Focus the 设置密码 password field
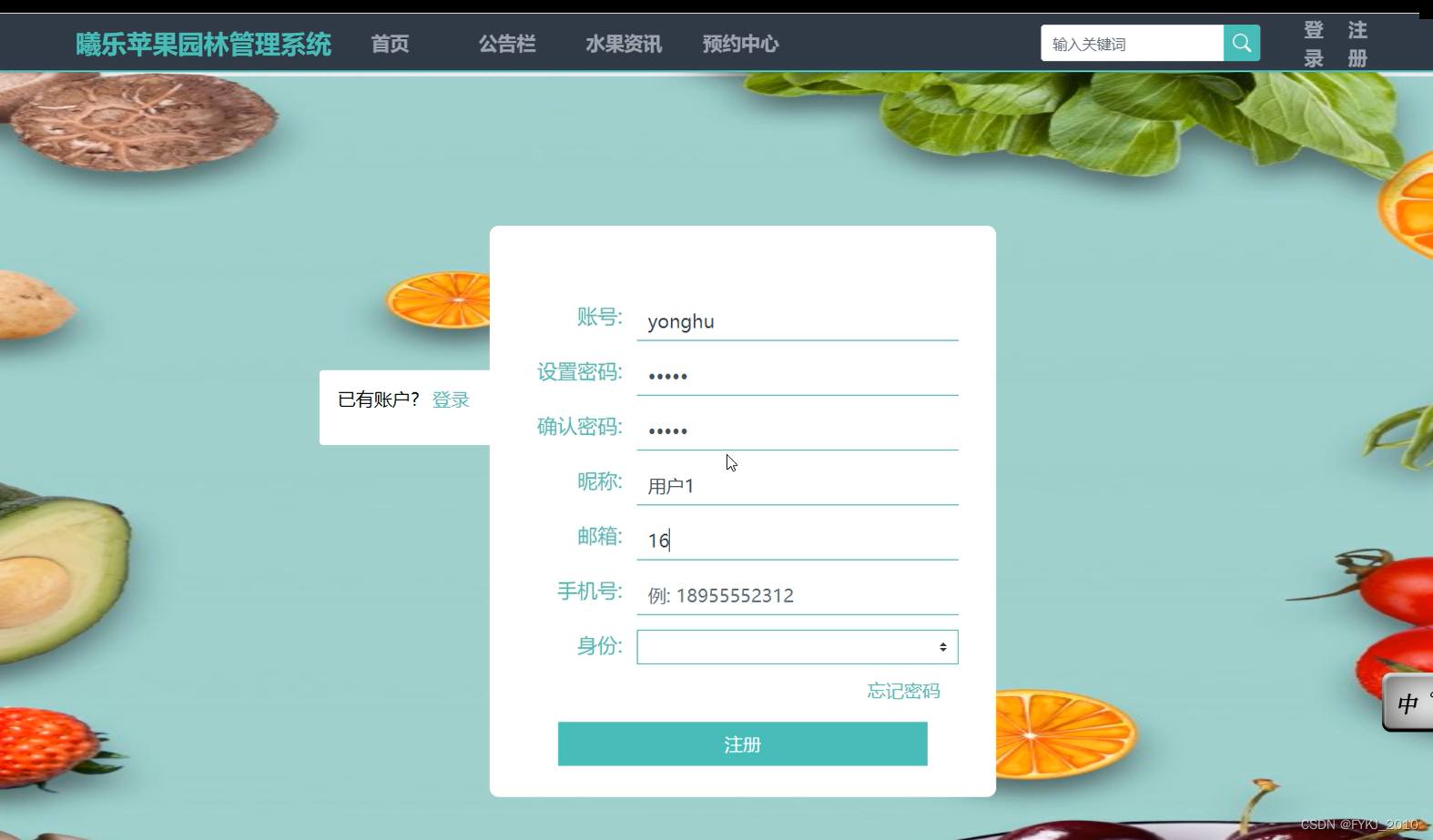1433x840 pixels. click(x=798, y=376)
